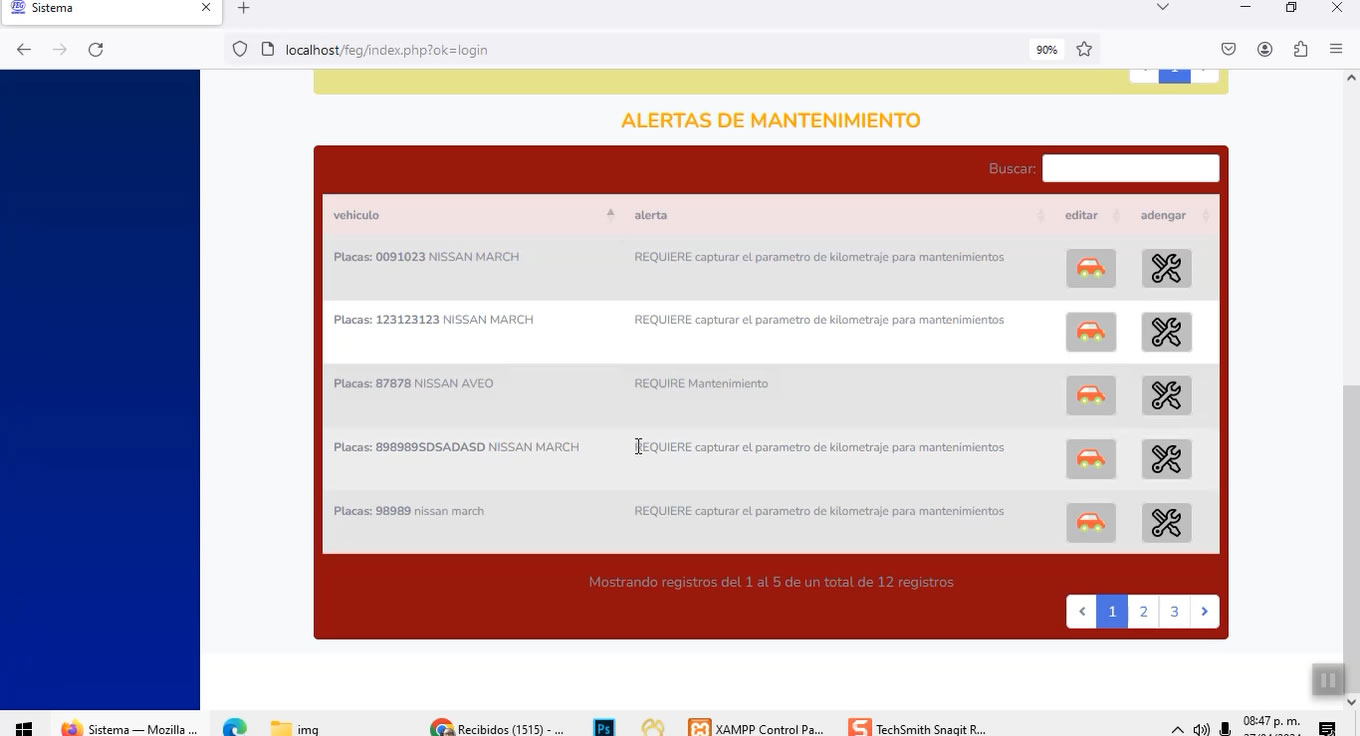Click car edit icon for Placas 98989
Image resolution: width=1360 pixels, height=736 pixels.
click(1090, 522)
